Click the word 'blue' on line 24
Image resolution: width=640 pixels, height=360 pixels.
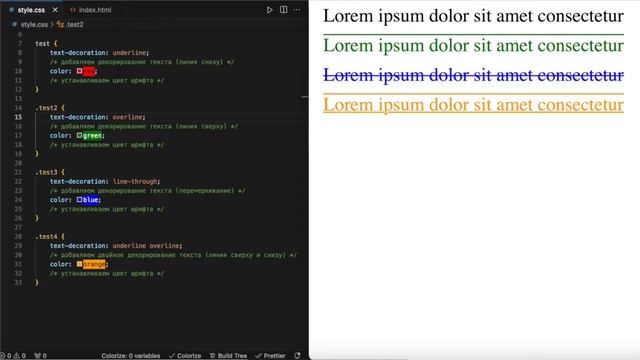(x=90, y=200)
